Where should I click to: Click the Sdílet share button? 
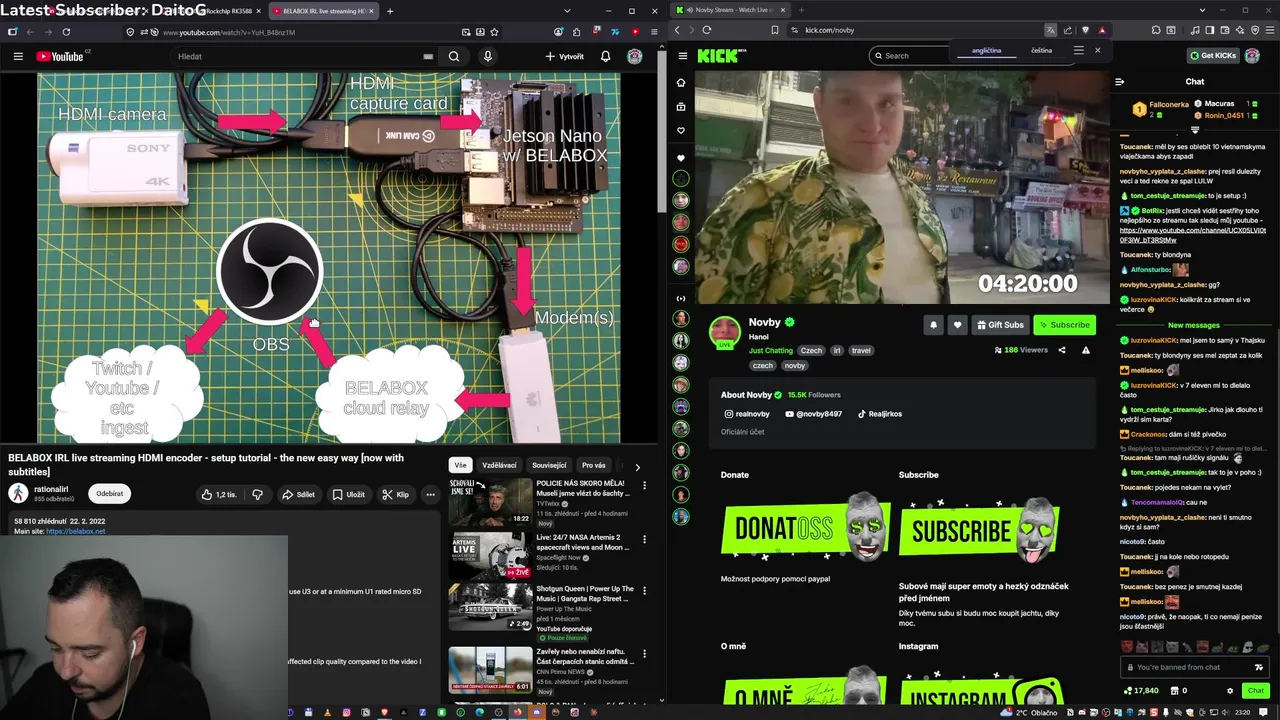click(x=298, y=494)
